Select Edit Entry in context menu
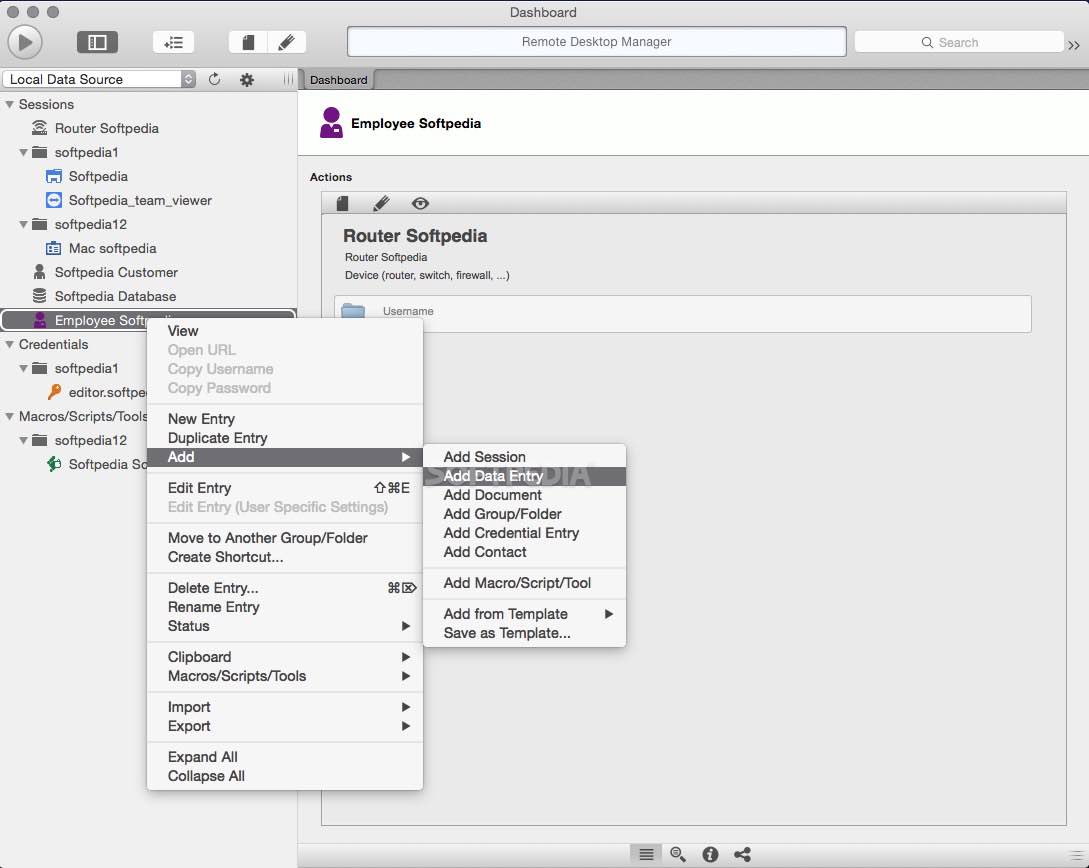This screenshot has height=868, width=1089. click(x=285, y=488)
